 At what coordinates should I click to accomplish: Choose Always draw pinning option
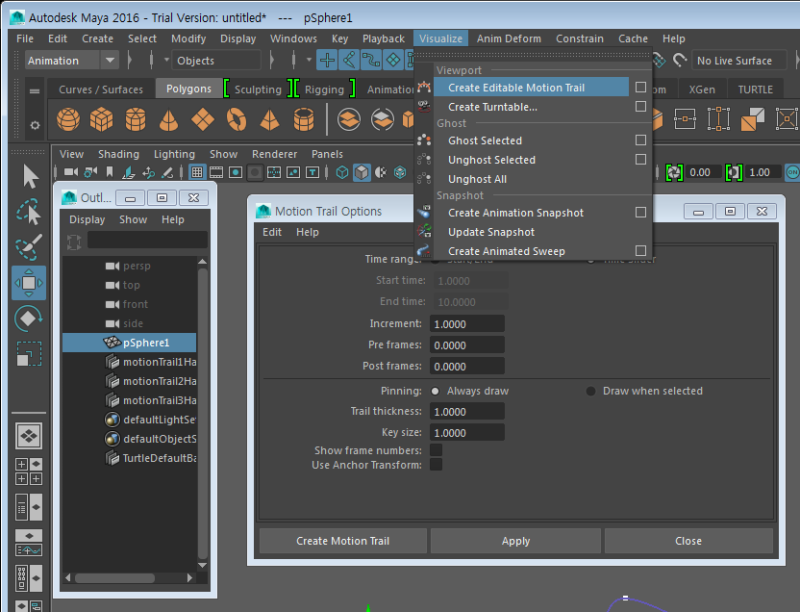pyautogui.click(x=435, y=391)
